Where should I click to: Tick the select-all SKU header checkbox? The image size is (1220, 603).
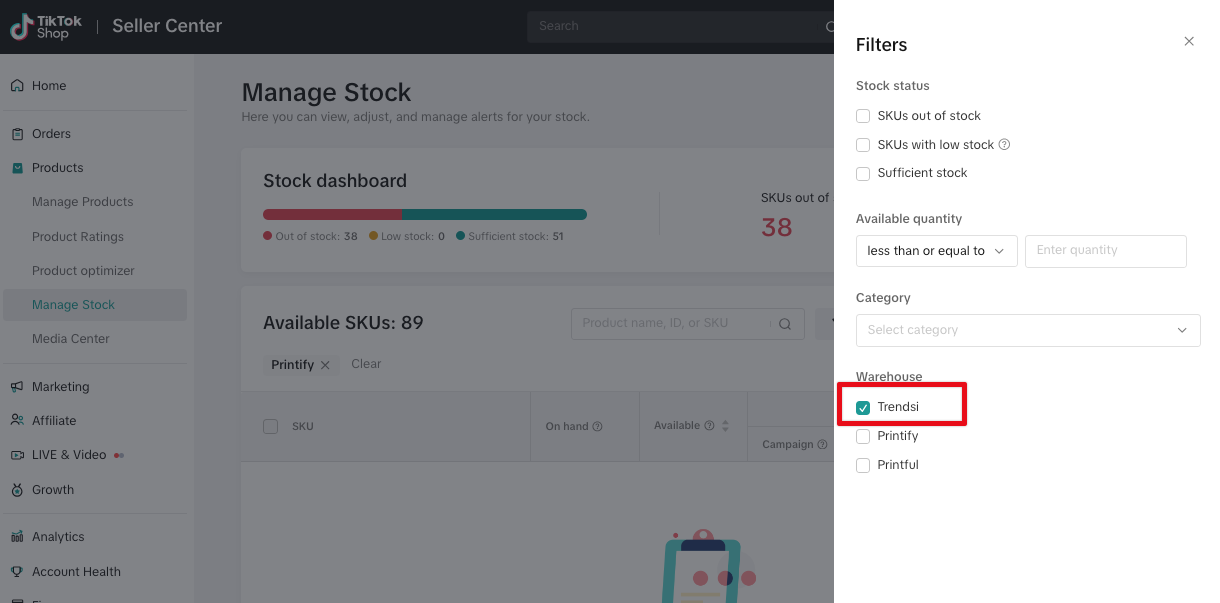[270, 427]
